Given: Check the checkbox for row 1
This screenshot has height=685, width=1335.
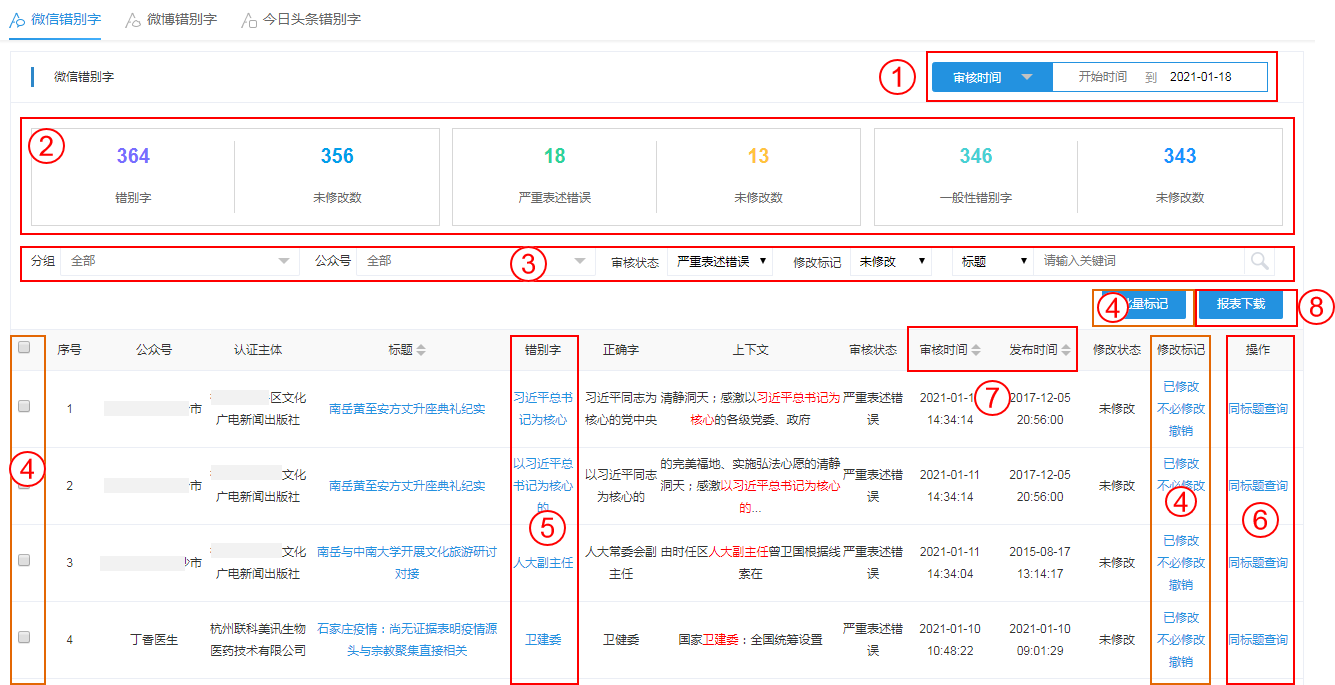Looking at the screenshot, I should point(24,406).
